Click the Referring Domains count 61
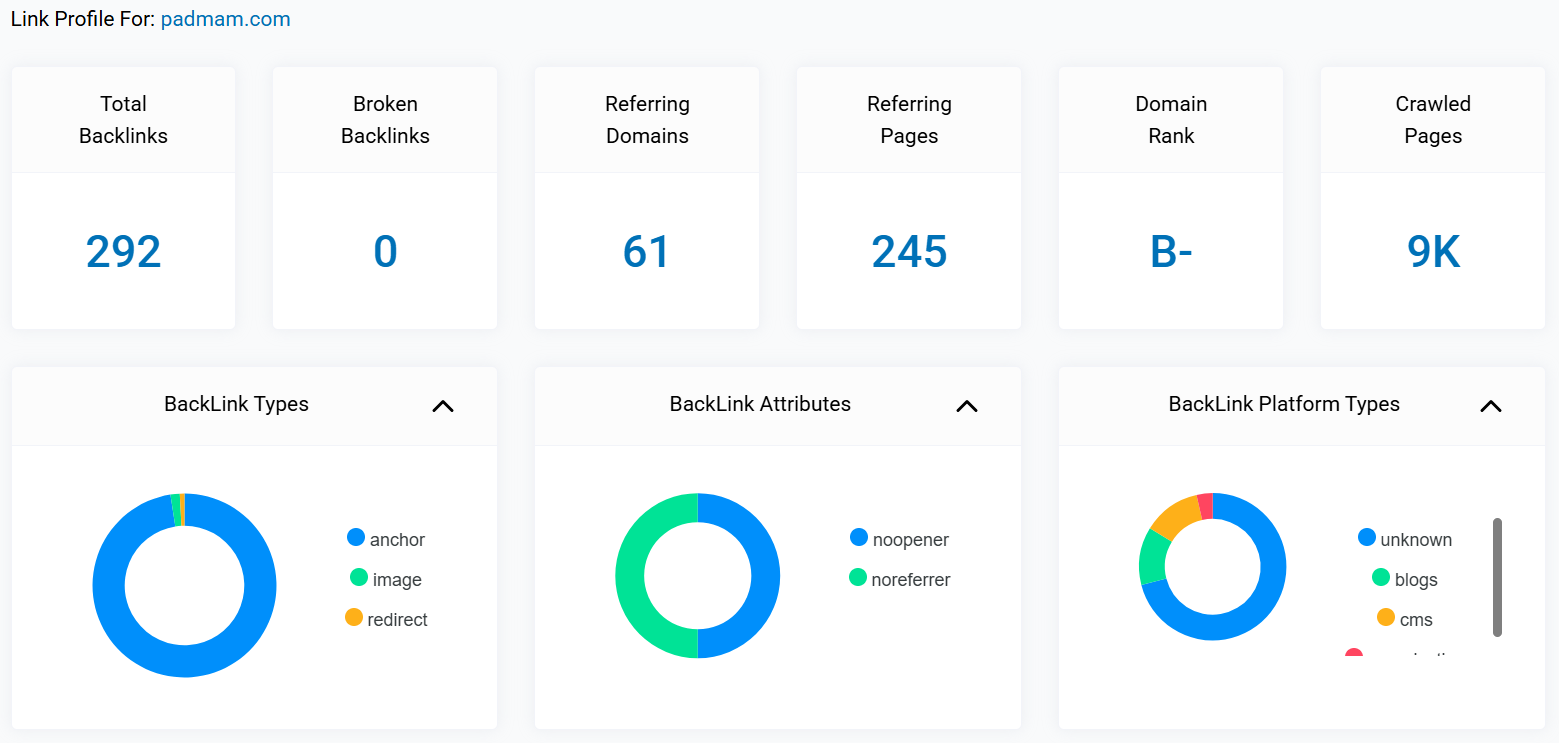Viewport: 1559px width, 743px height. click(x=647, y=251)
